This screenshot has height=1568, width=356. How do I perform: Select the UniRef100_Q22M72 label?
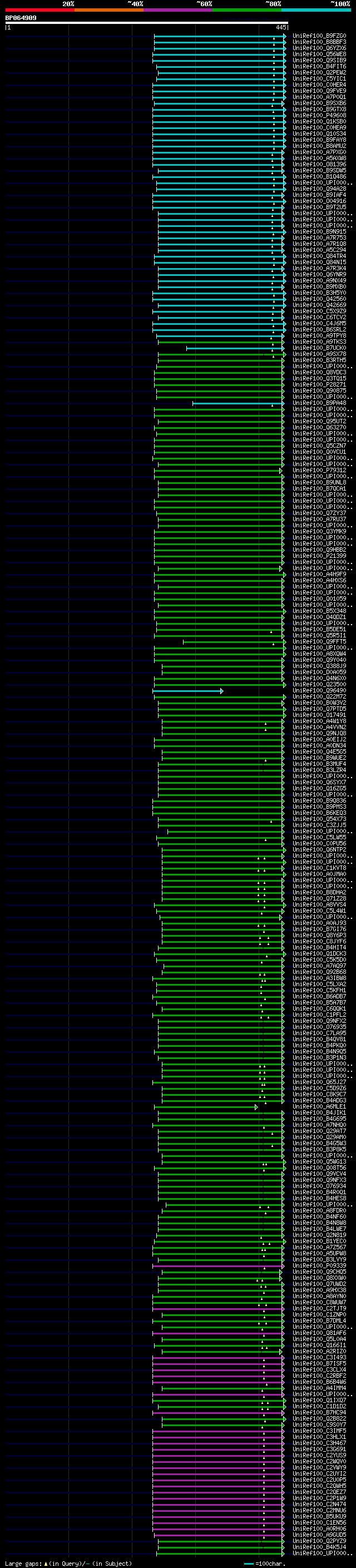(319, 696)
